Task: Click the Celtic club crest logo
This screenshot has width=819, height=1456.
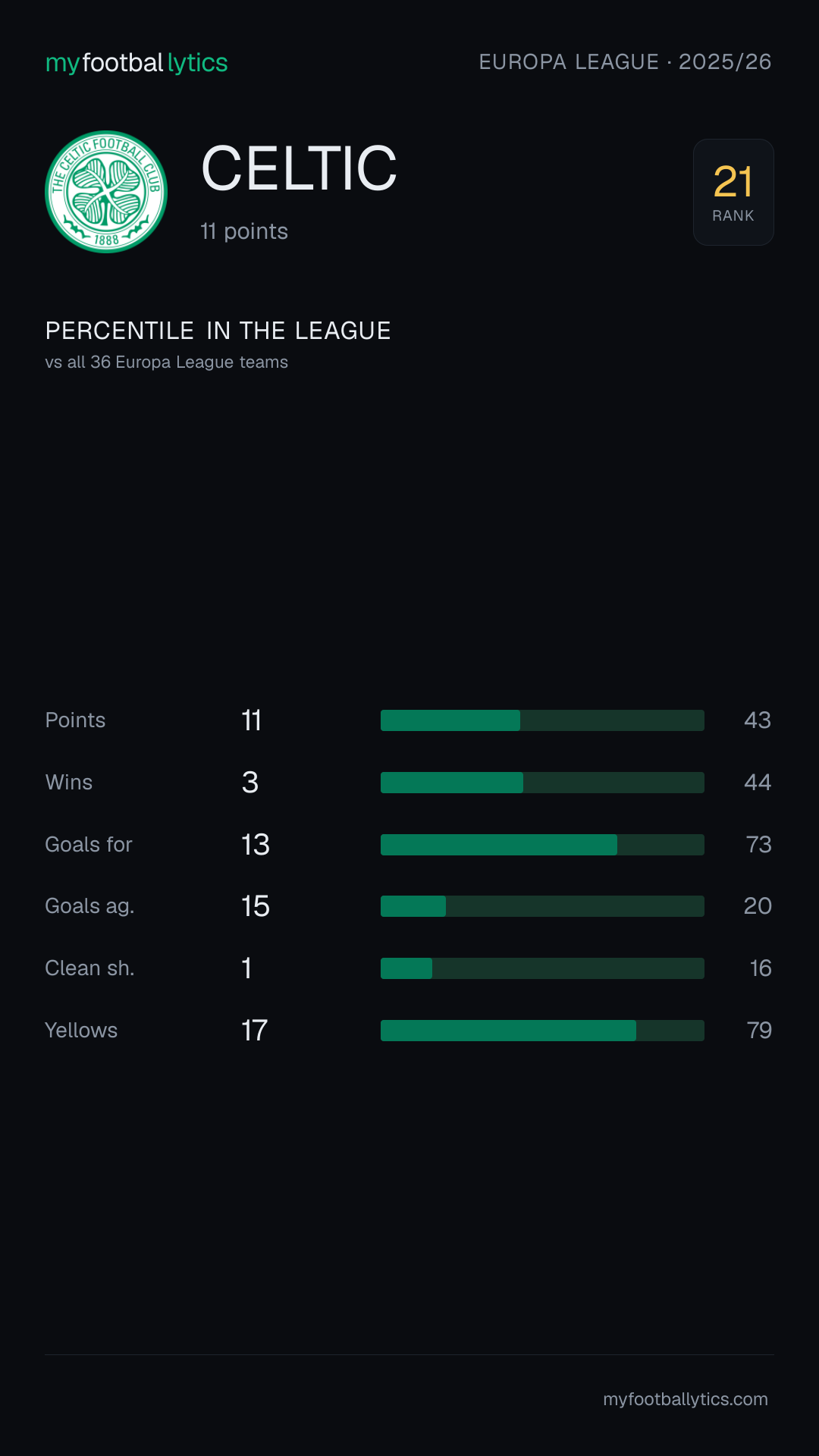Action: pos(106,192)
